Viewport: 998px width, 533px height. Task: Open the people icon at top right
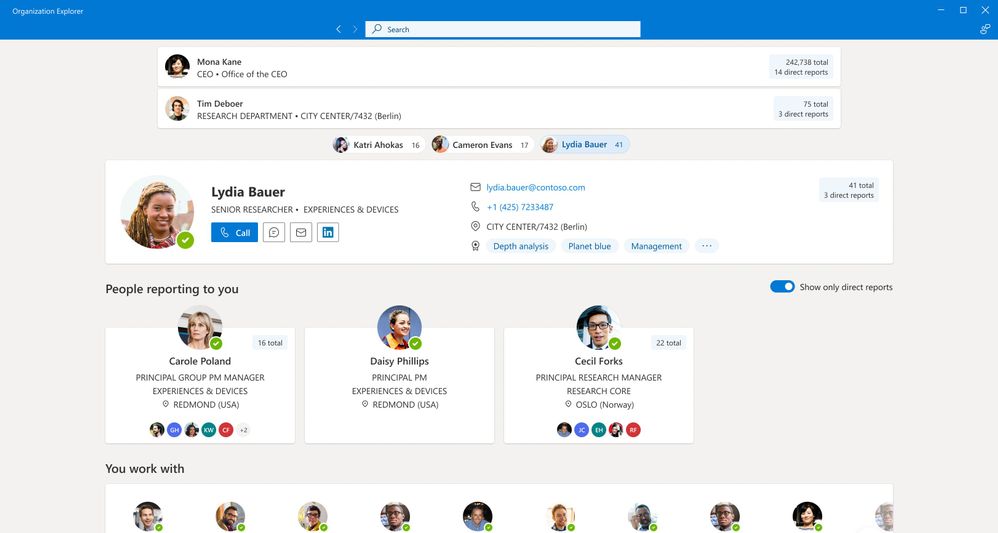point(985,29)
